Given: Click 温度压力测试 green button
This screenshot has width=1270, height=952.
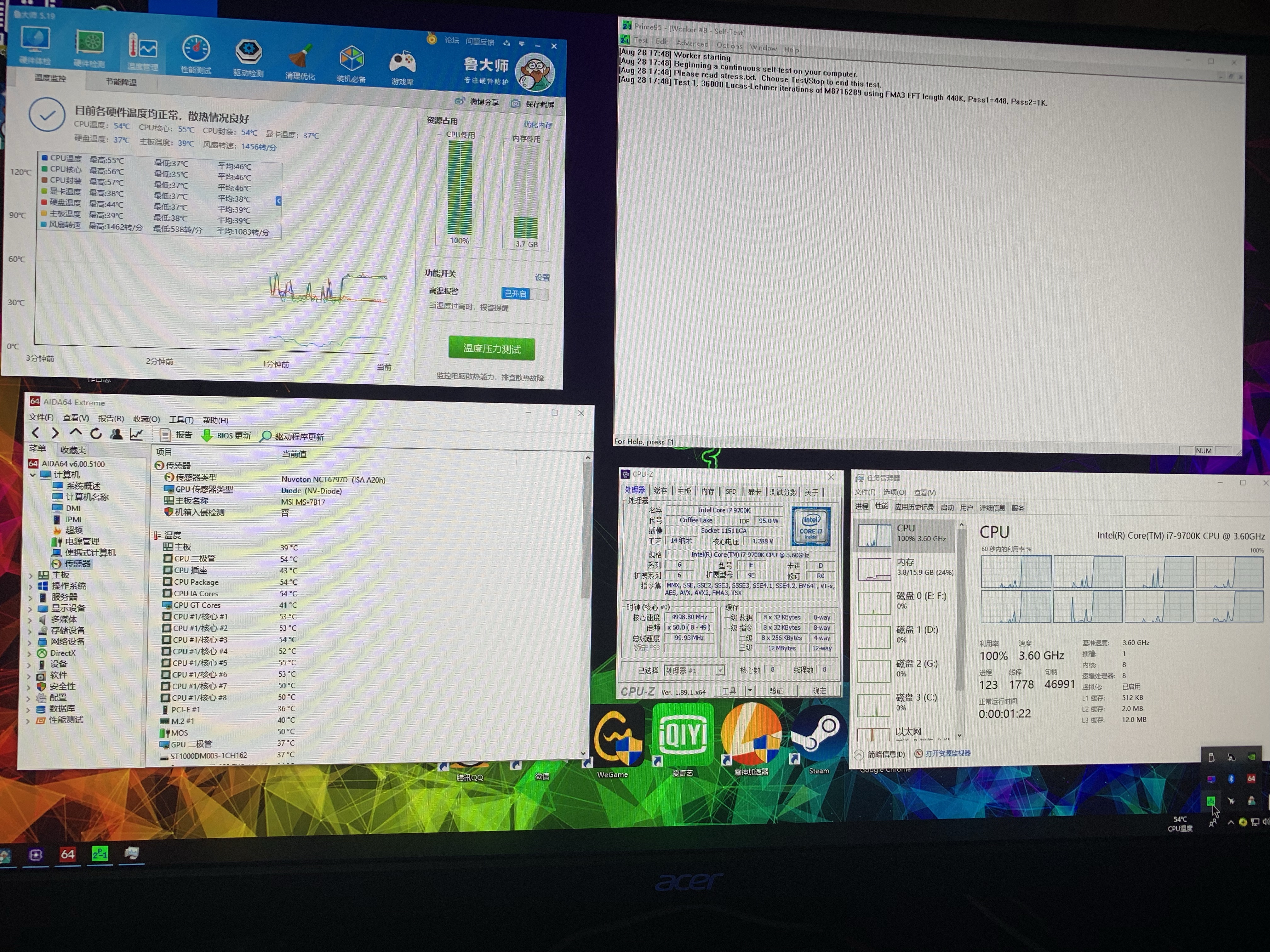Looking at the screenshot, I should point(491,348).
